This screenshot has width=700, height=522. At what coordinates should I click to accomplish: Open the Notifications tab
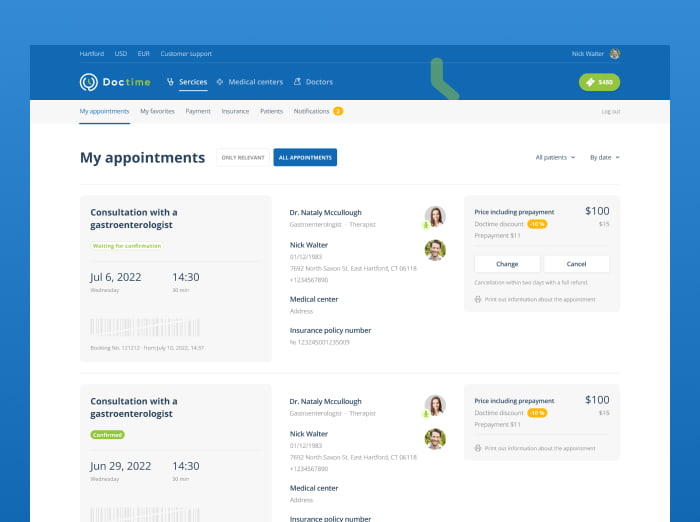[311, 111]
